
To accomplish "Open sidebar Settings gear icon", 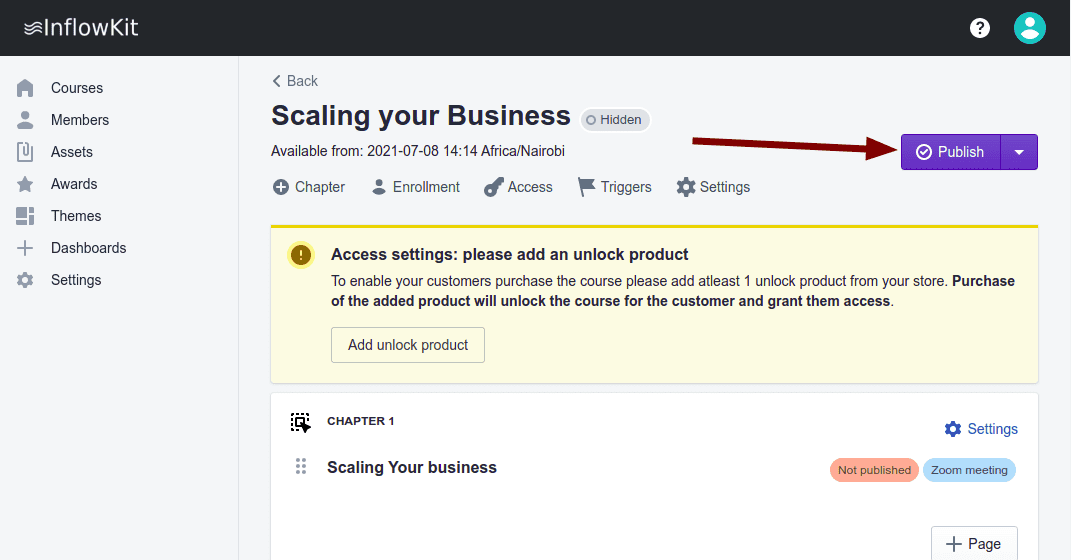I will (25, 280).
